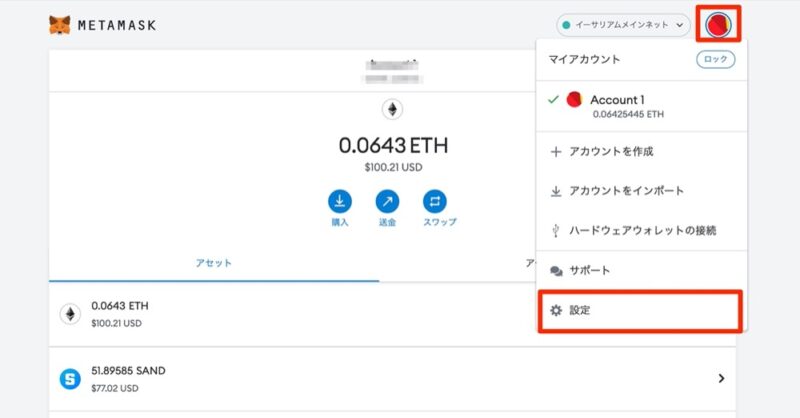Click the ETH icon in asset list
The height and width of the screenshot is (418, 800).
pos(70,314)
